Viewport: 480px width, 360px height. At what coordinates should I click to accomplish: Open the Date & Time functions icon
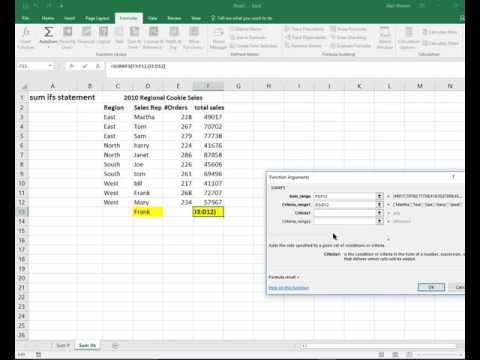pyautogui.click(x=134, y=32)
